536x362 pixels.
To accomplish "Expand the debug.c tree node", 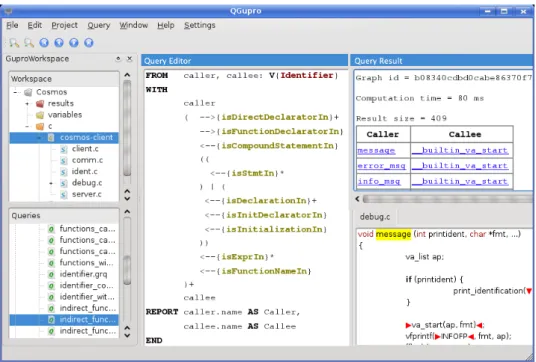I will click(x=51, y=183).
